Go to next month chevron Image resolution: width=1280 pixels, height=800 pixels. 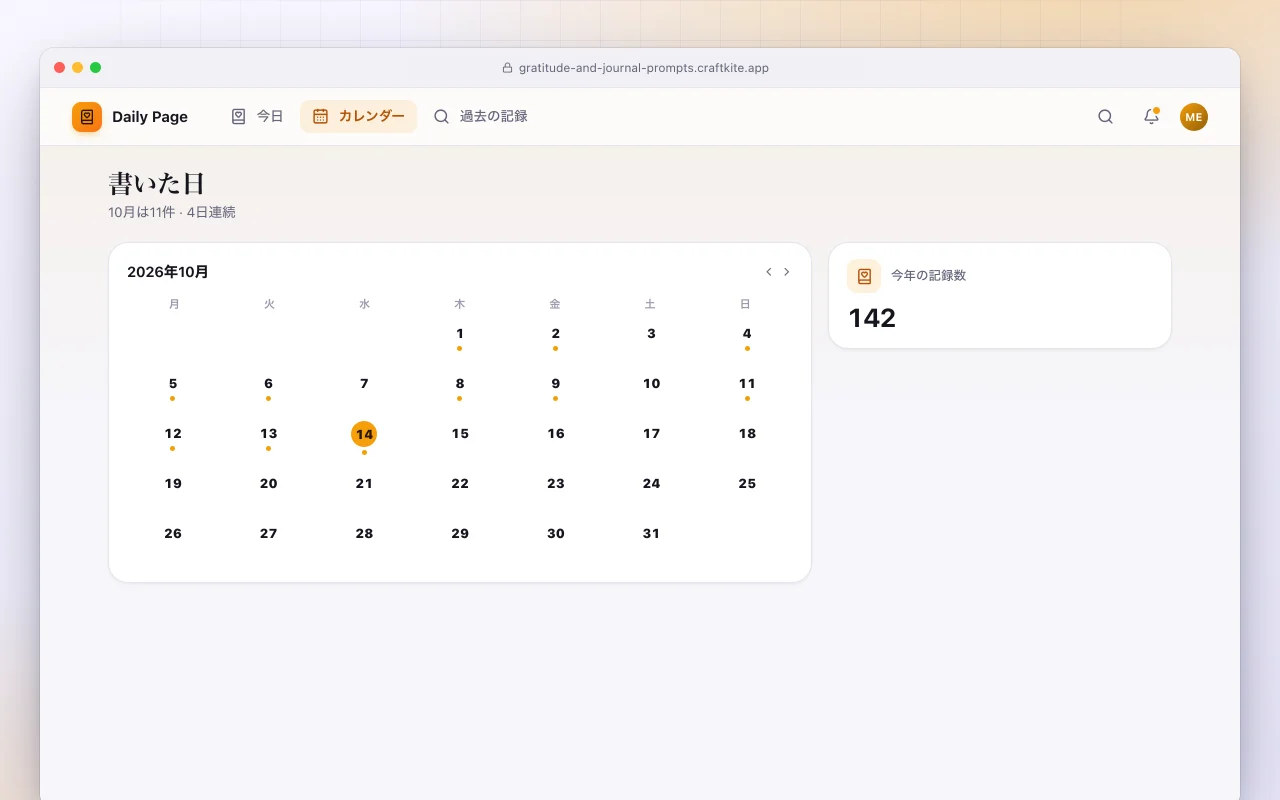click(787, 272)
